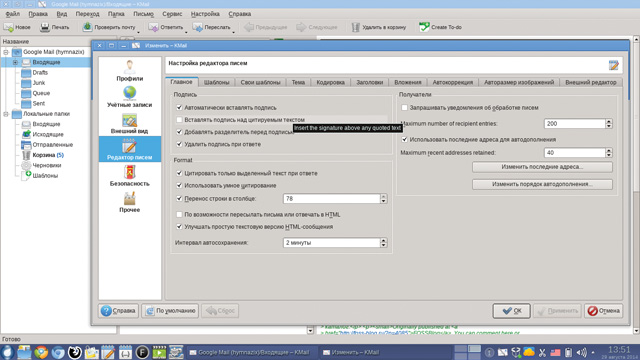Switch to the Заголовки tab
The width and height of the screenshot is (640, 360).
(x=369, y=82)
